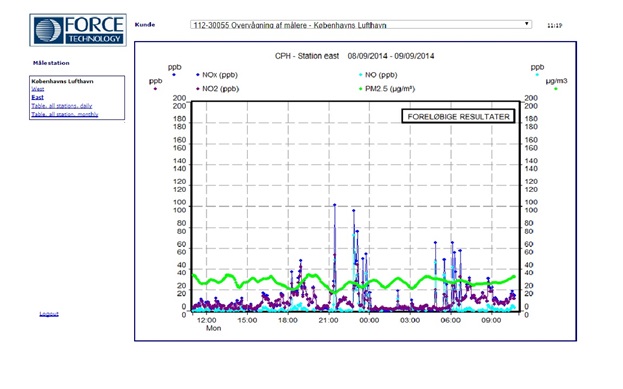Open the West station link
The image size is (623, 389).
pyautogui.click(x=38, y=89)
